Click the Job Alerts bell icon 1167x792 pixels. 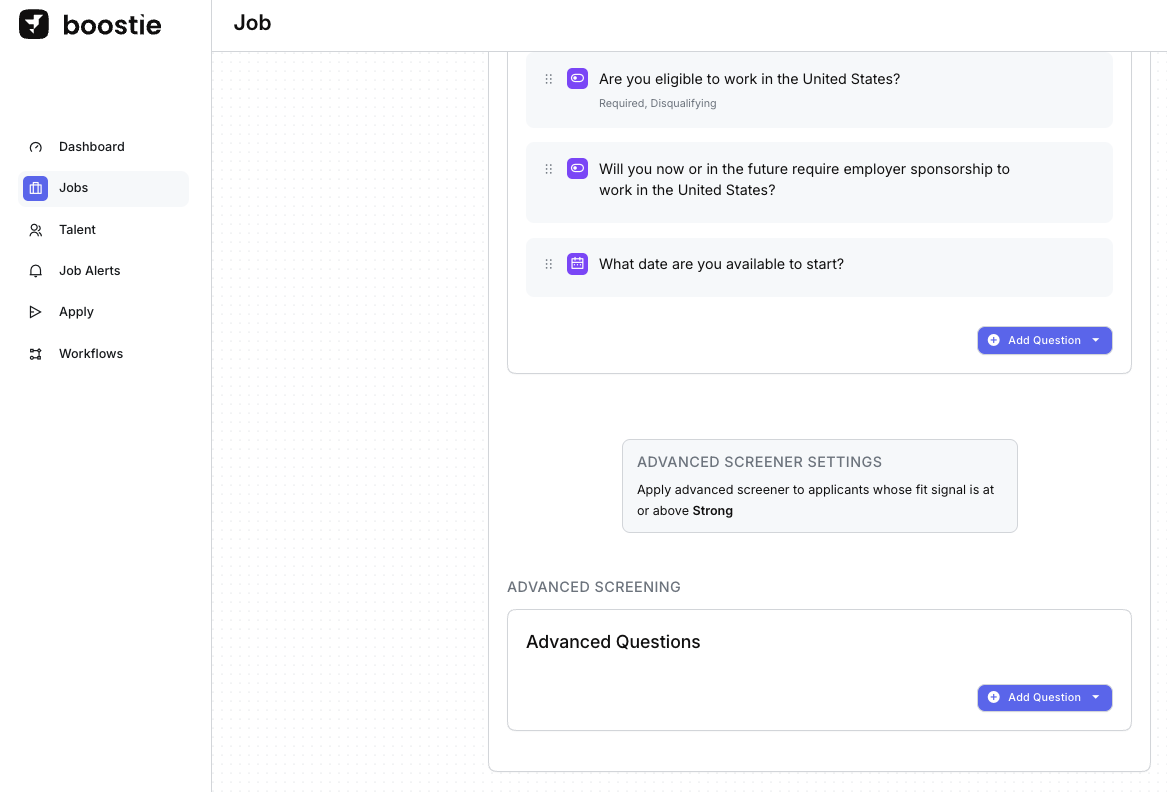(36, 271)
